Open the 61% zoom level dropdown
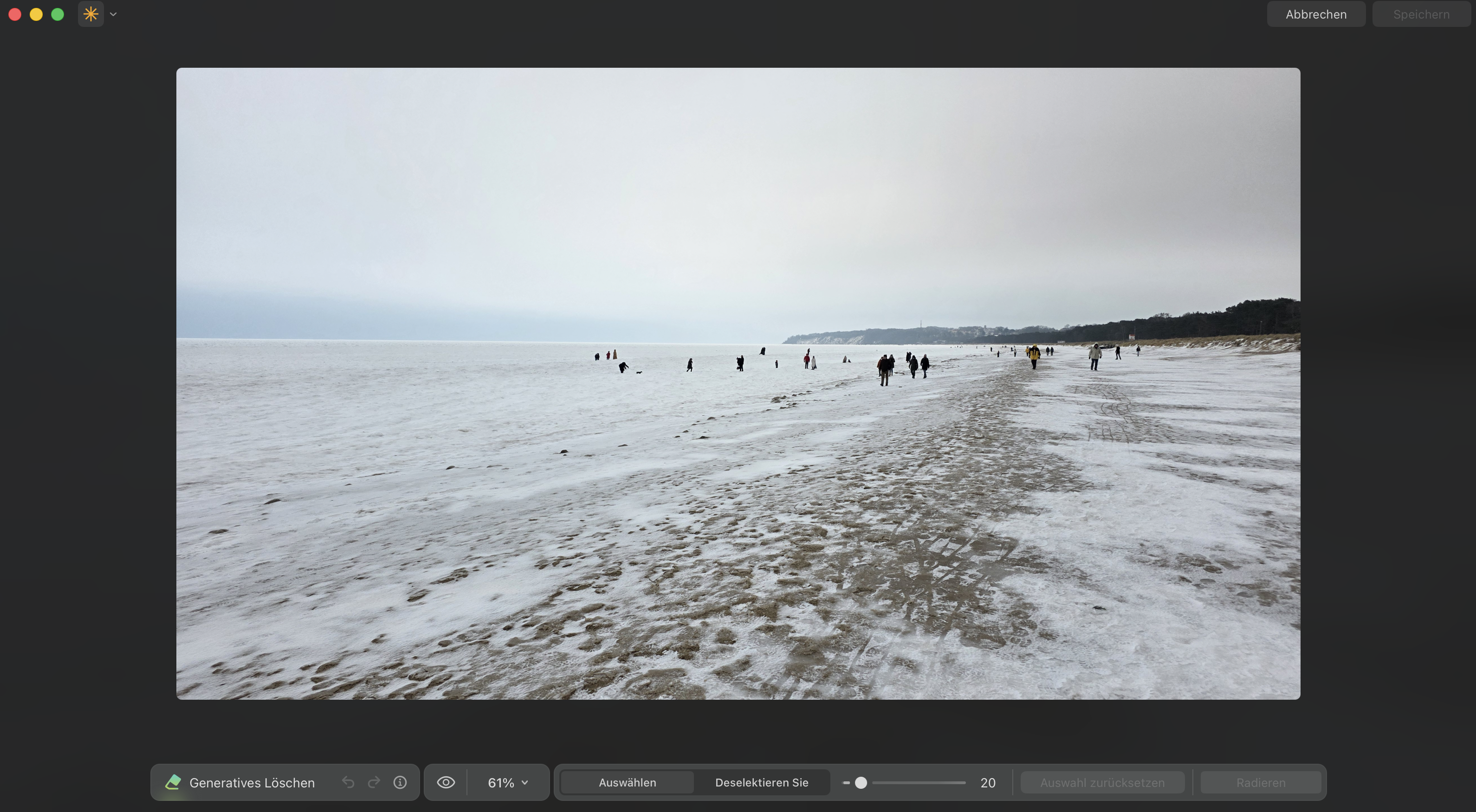The height and width of the screenshot is (812, 1476). (506, 782)
